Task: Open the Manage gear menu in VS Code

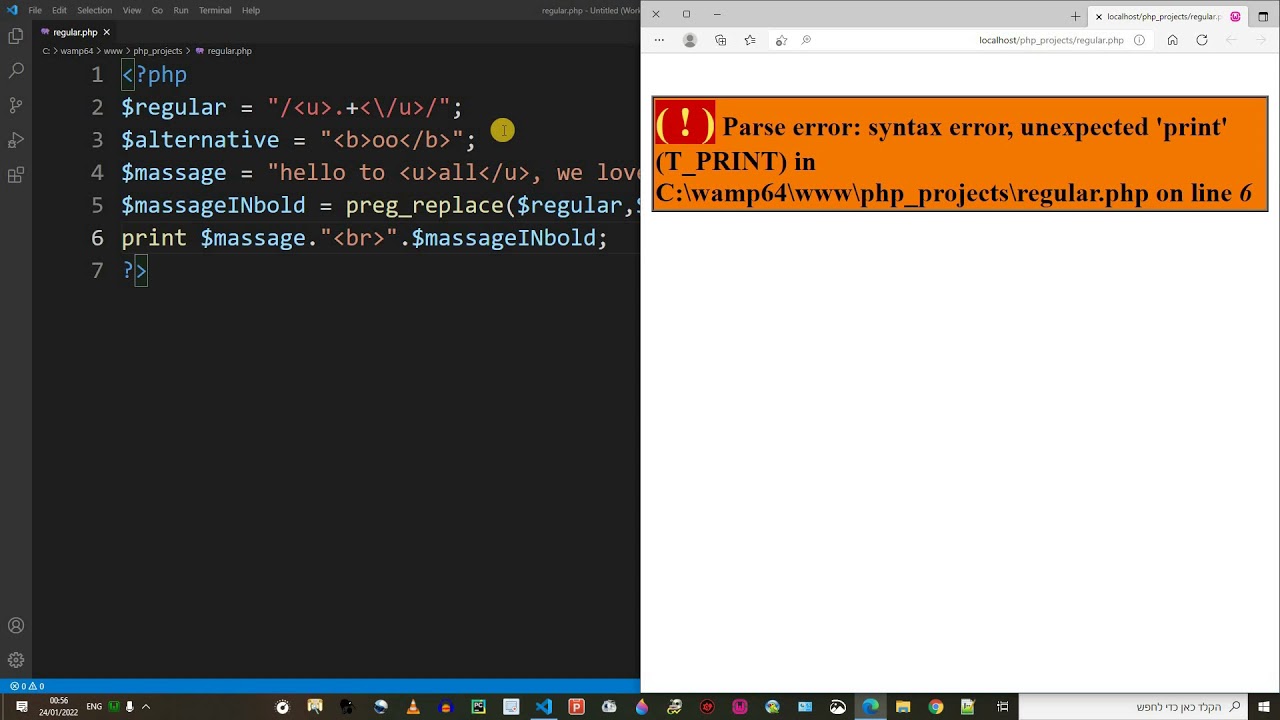Action: [x=16, y=660]
